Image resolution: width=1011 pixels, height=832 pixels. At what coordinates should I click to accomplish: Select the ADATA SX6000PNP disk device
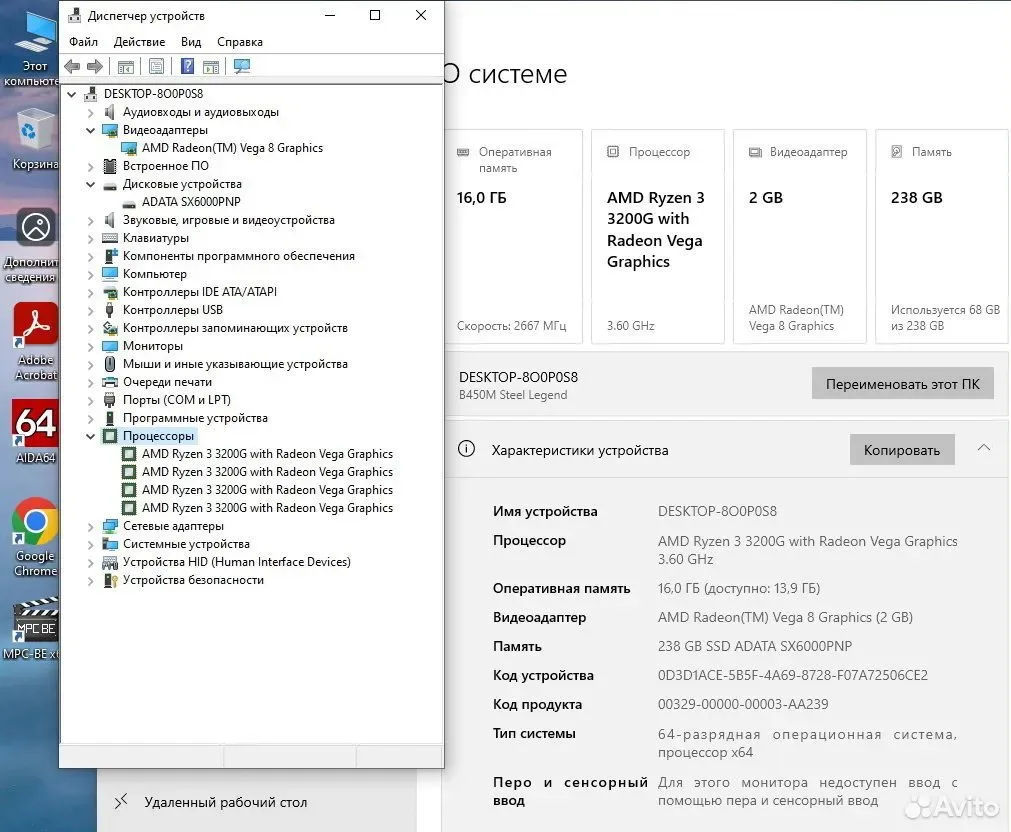[x=191, y=202]
